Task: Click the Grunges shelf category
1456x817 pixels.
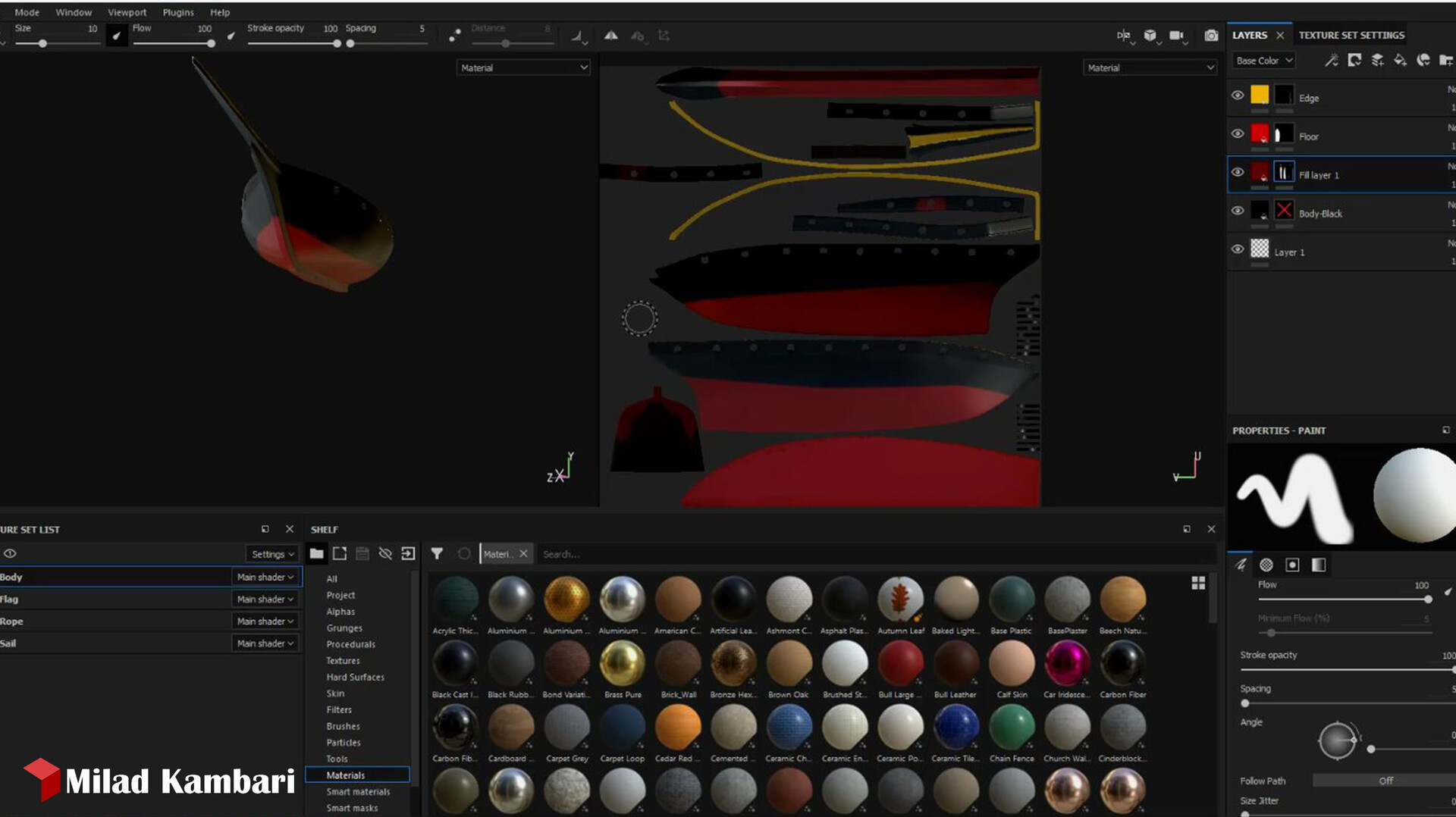Action: (344, 628)
